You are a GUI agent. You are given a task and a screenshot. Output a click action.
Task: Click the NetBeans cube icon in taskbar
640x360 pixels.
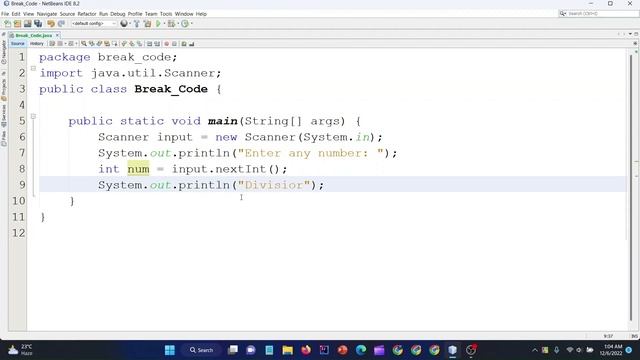click(x=452, y=350)
